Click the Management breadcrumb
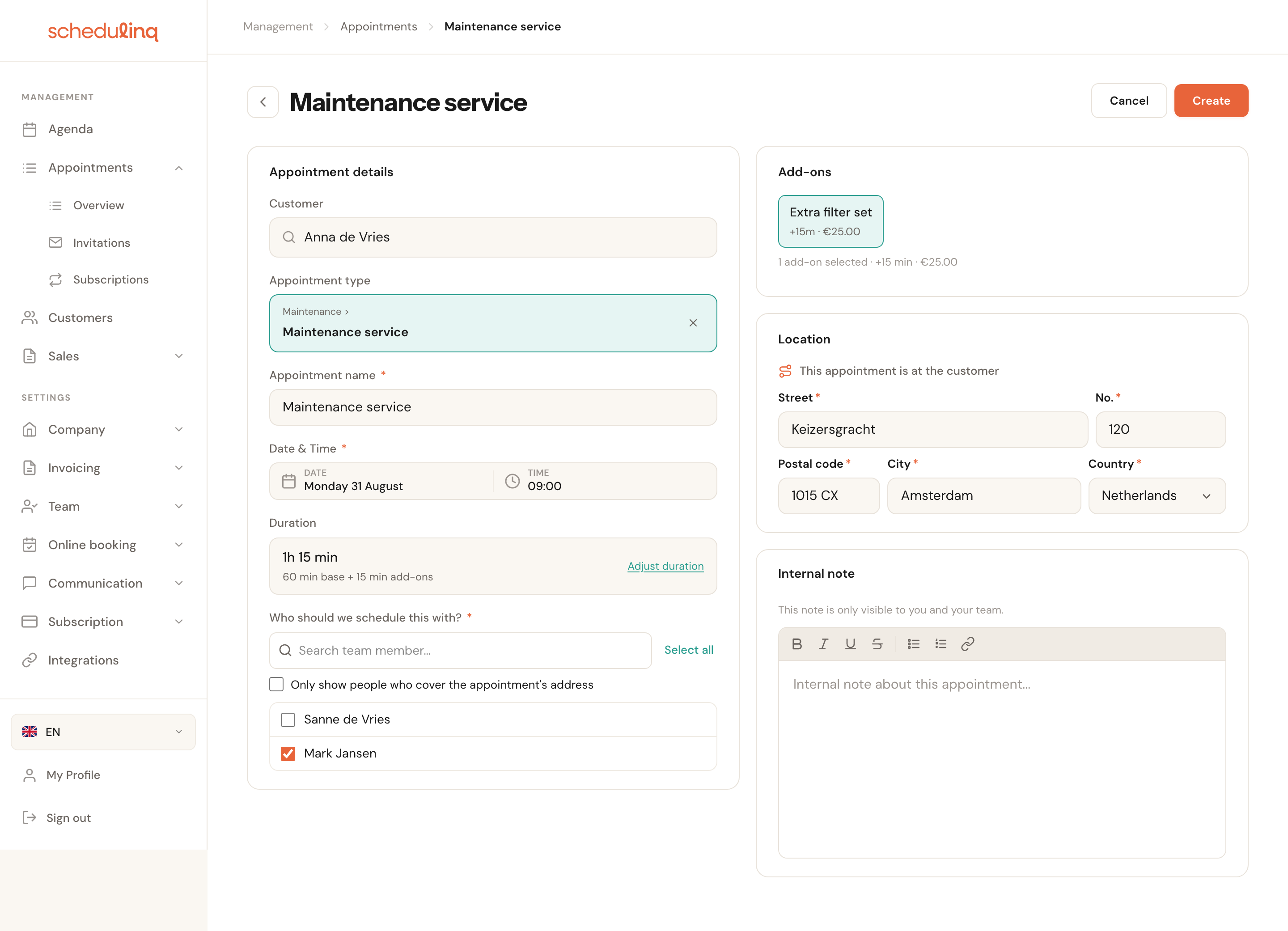This screenshot has width=1288, height=931. 278,27
